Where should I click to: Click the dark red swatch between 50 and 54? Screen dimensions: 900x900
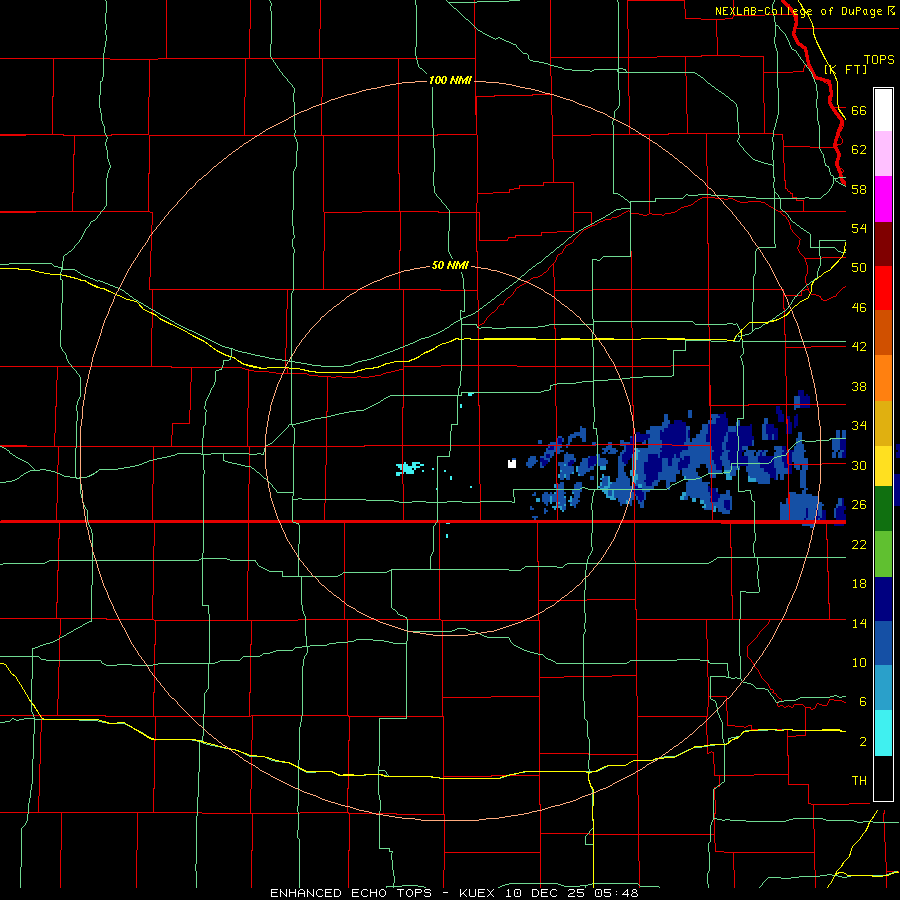pyautogui.click(x=883, y=244)
